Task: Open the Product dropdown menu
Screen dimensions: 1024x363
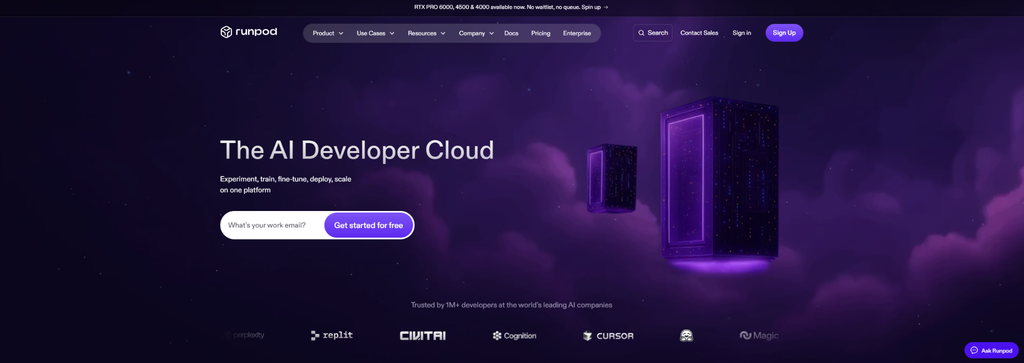Action: [x=328, y=33]
